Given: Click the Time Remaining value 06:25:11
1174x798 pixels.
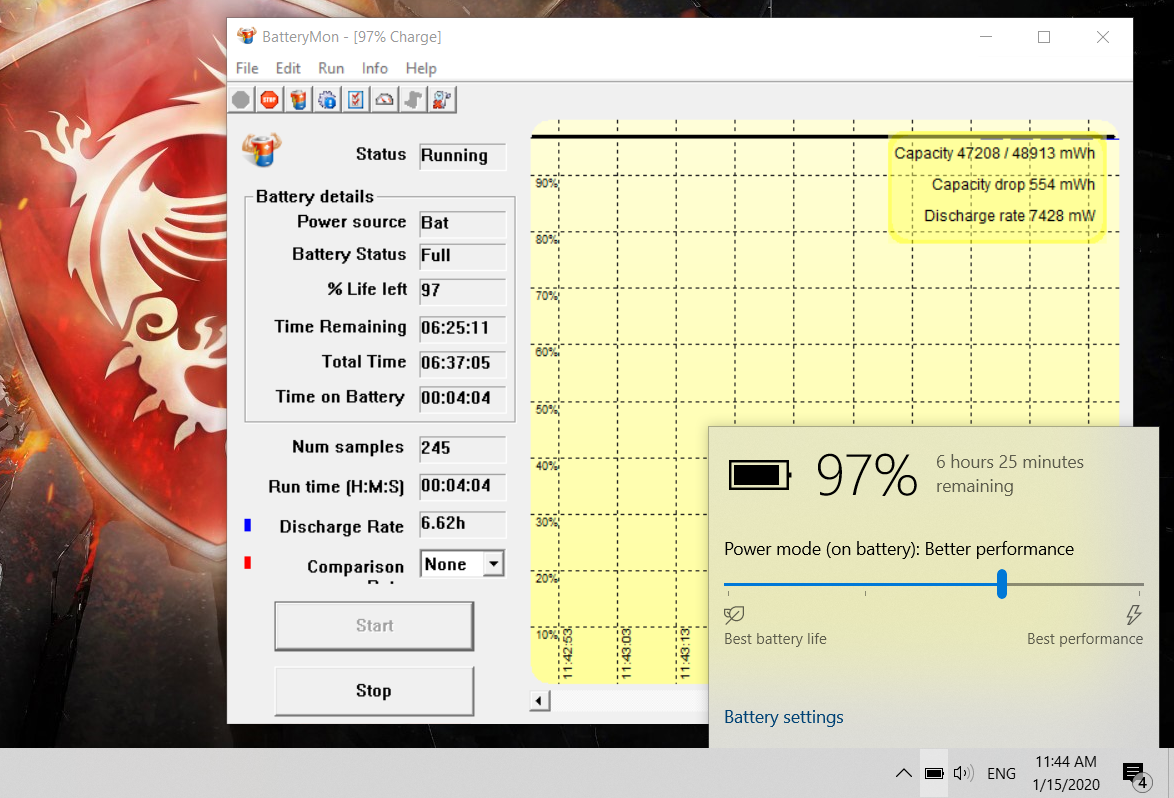Looking at the screenshot, I should 463,328.
